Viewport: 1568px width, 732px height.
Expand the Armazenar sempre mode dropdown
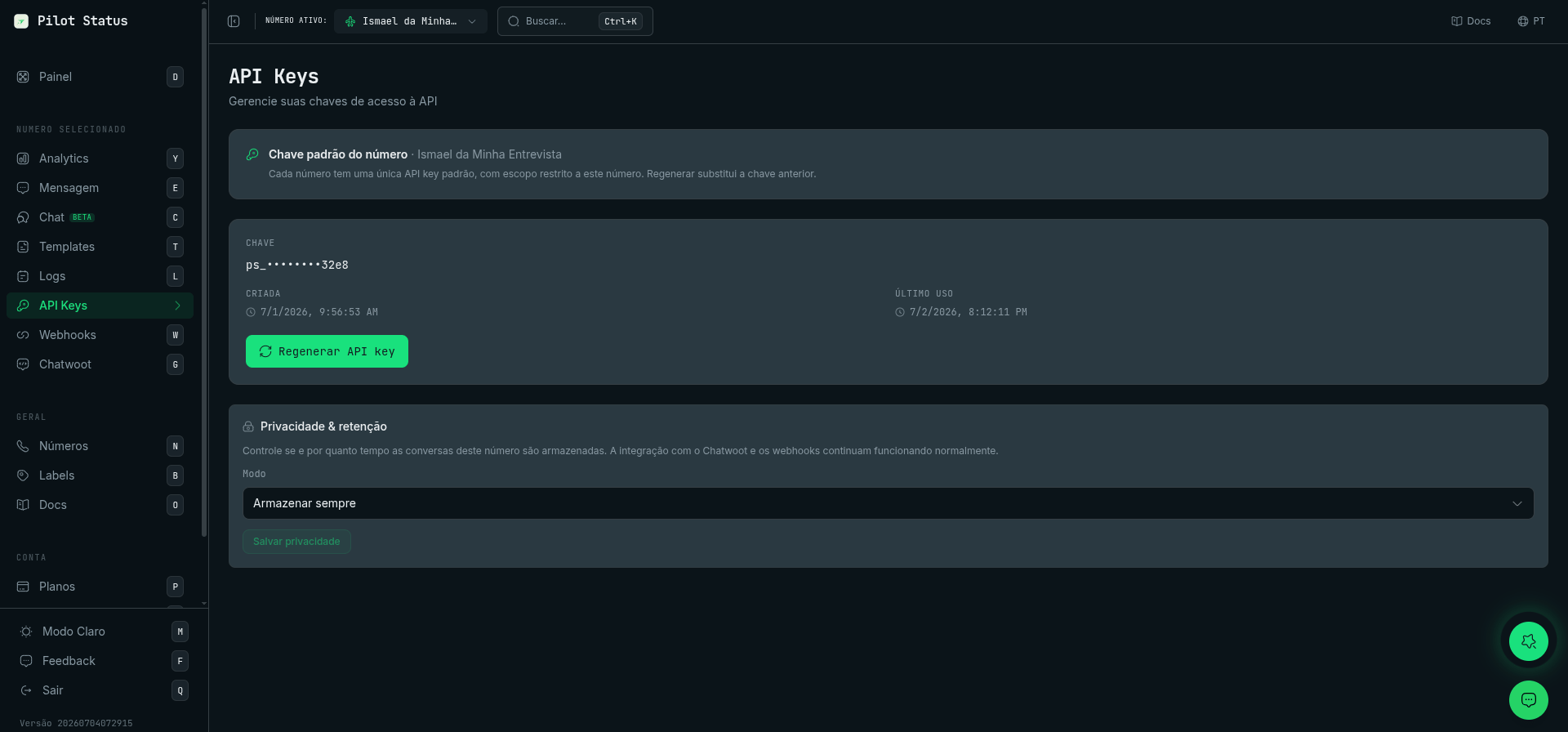pos(888,503)
